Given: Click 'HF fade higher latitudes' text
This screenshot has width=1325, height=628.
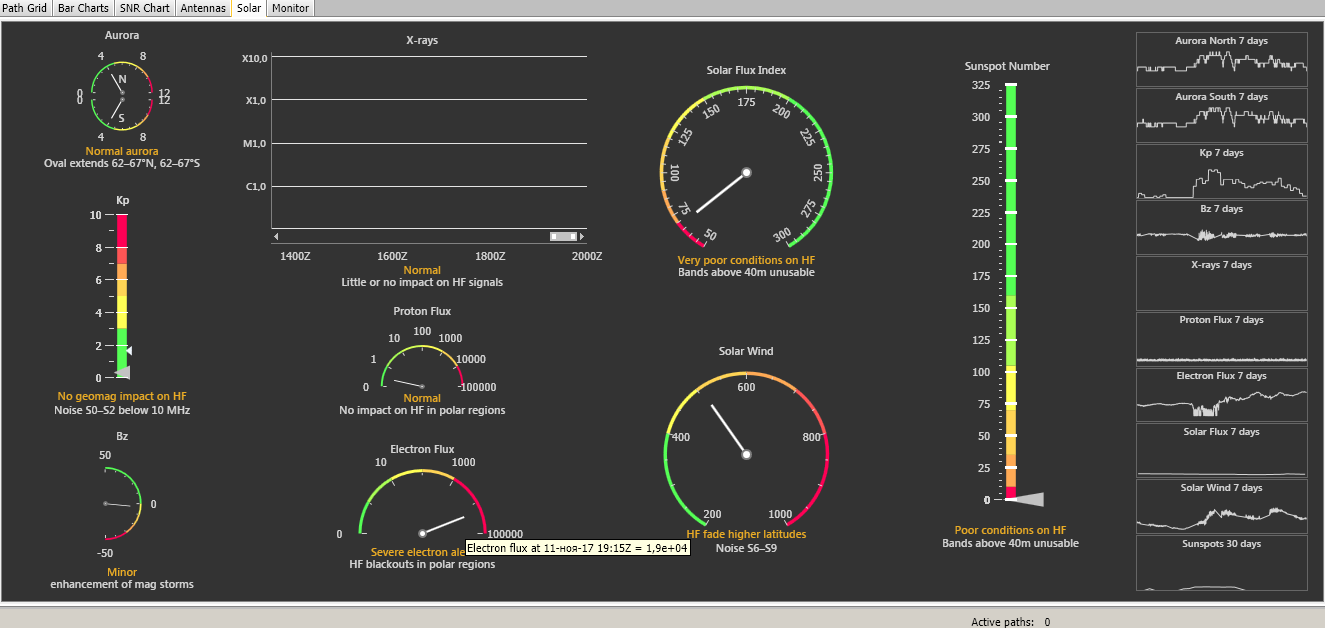Looking at the screenshot, I should [x=746, y=534].
